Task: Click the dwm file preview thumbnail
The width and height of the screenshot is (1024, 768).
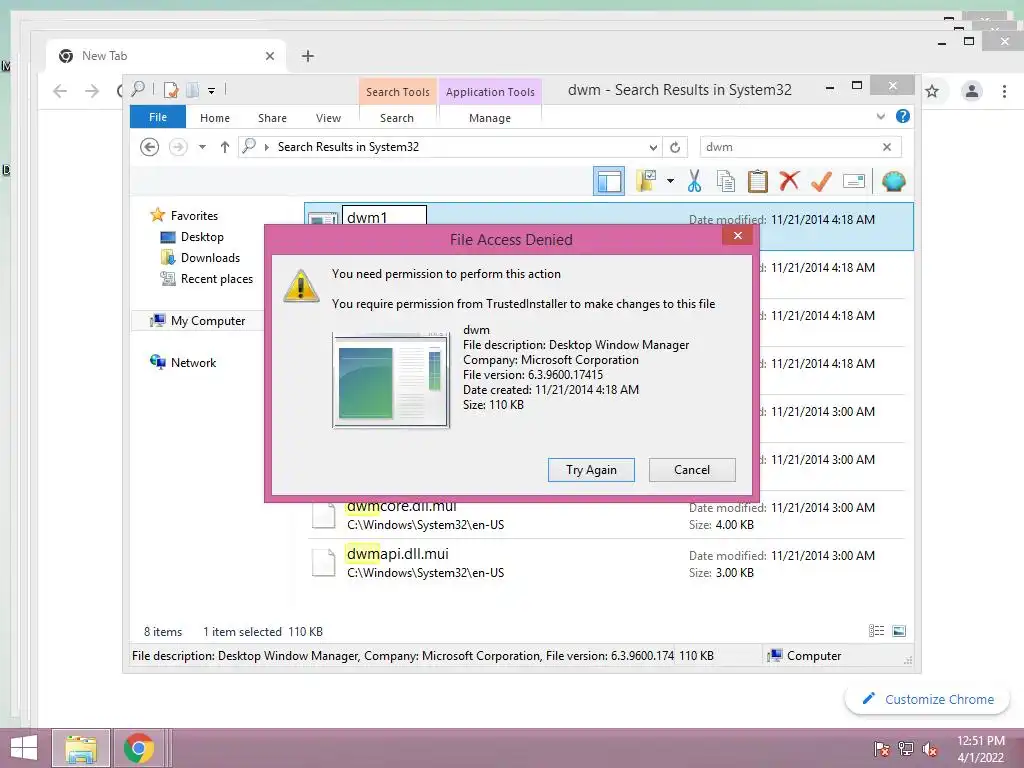Action: tap(391, 380)
